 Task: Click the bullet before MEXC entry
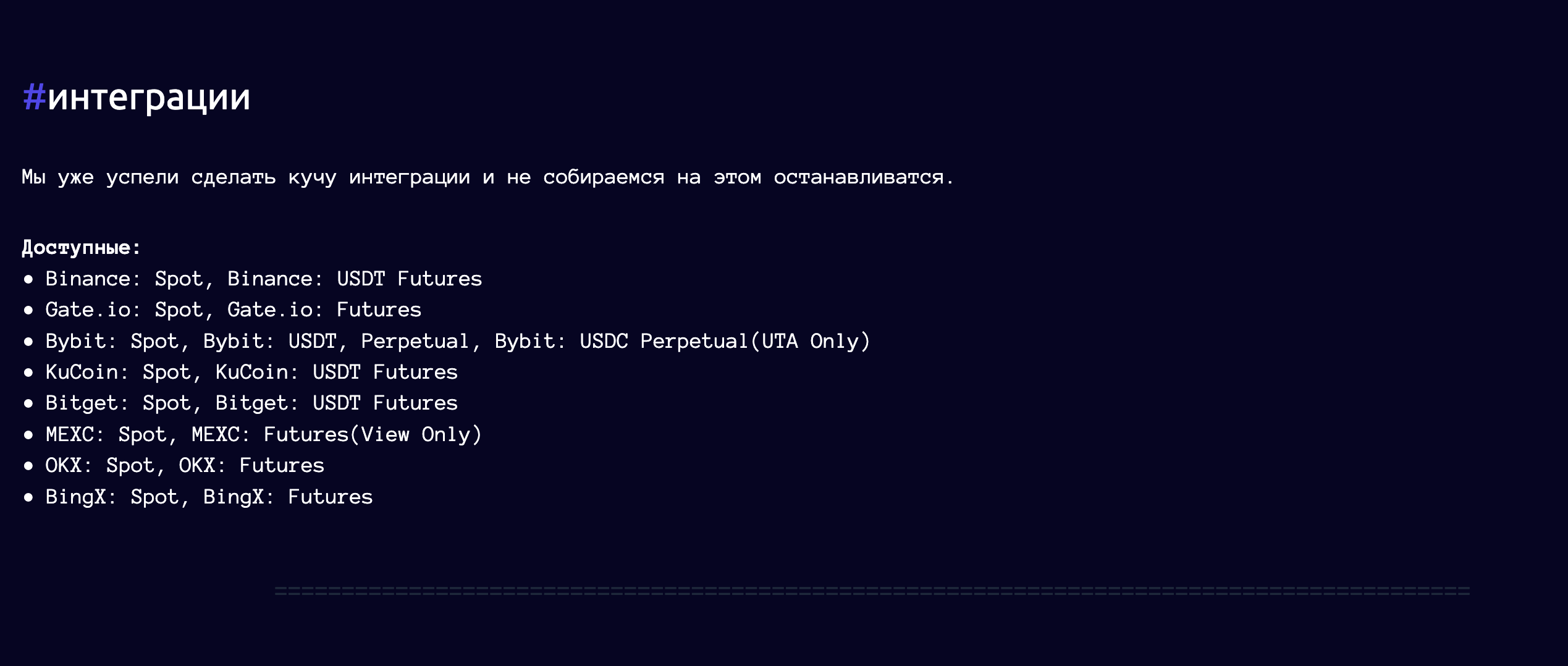click(28, 435)
